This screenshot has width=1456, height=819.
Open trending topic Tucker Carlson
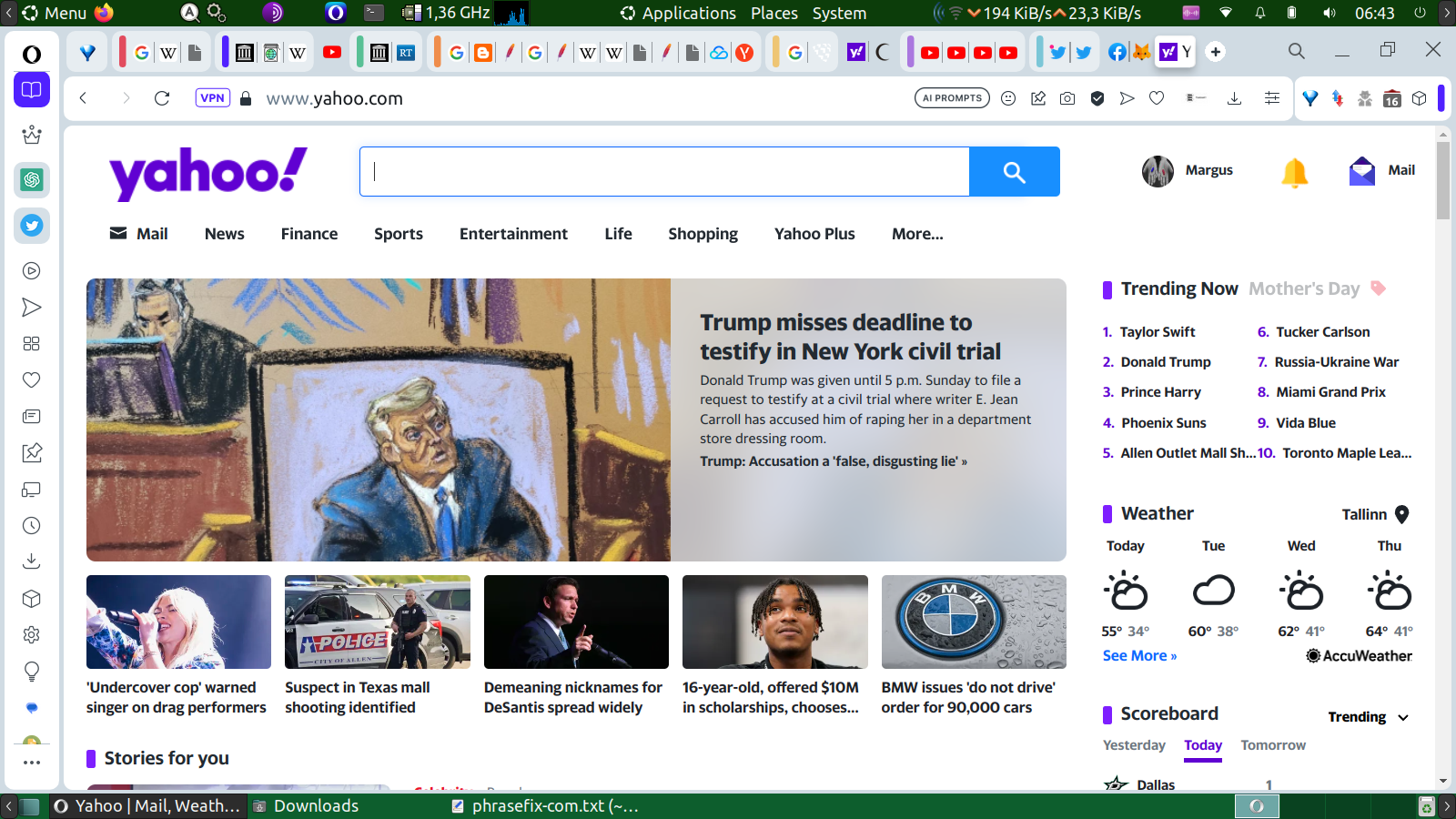pos(1322,332)
